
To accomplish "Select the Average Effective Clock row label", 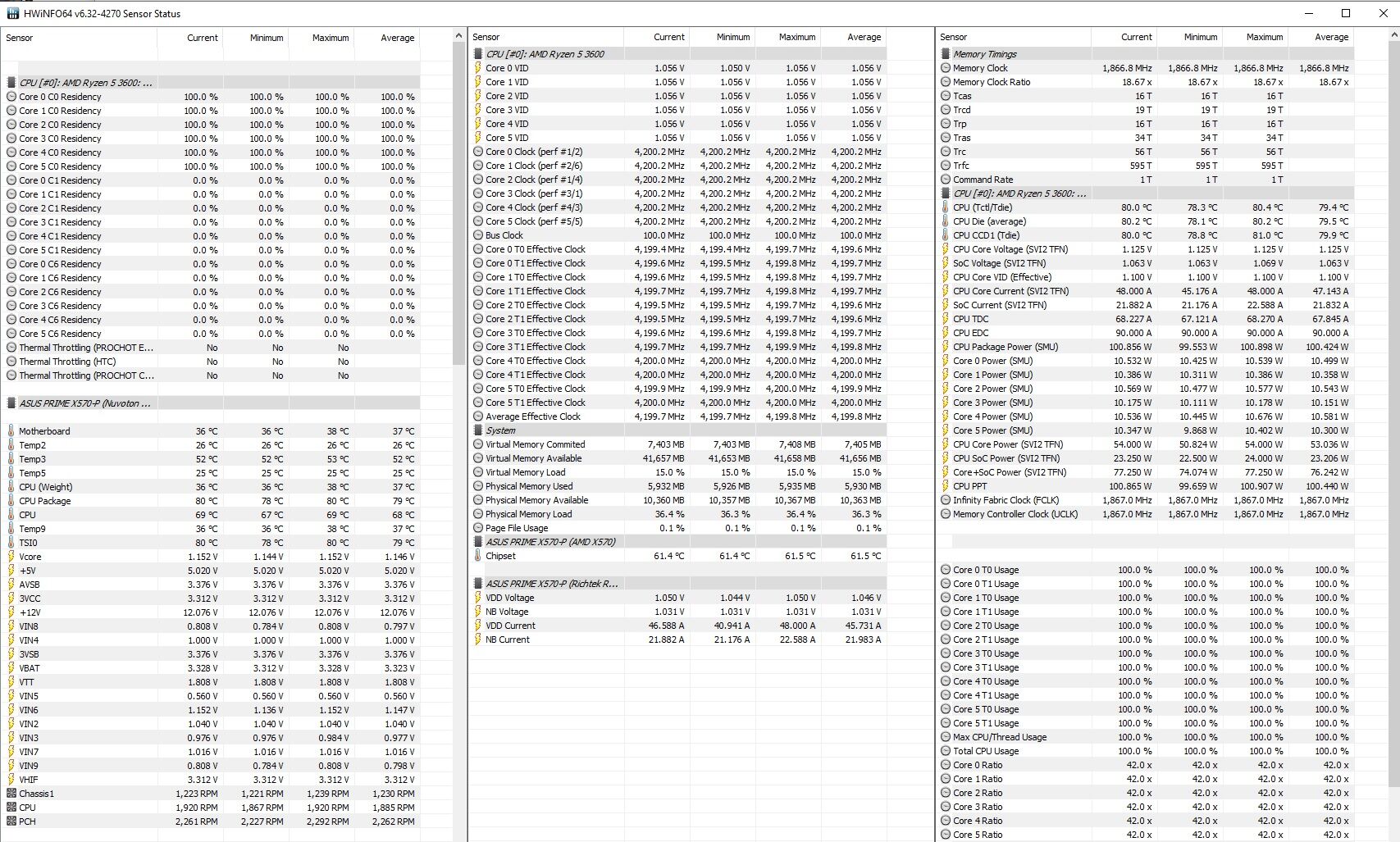I will [532, 416].
